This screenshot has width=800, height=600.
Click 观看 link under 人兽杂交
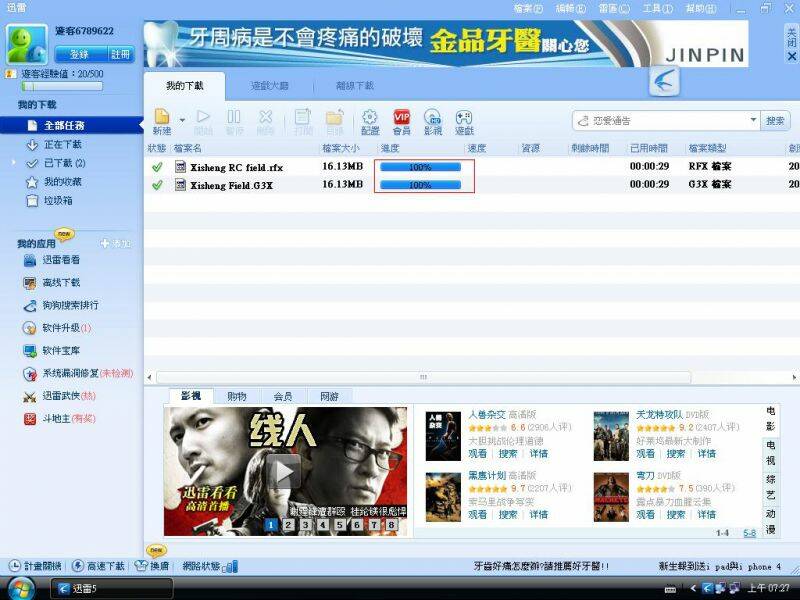coord(478,454)
